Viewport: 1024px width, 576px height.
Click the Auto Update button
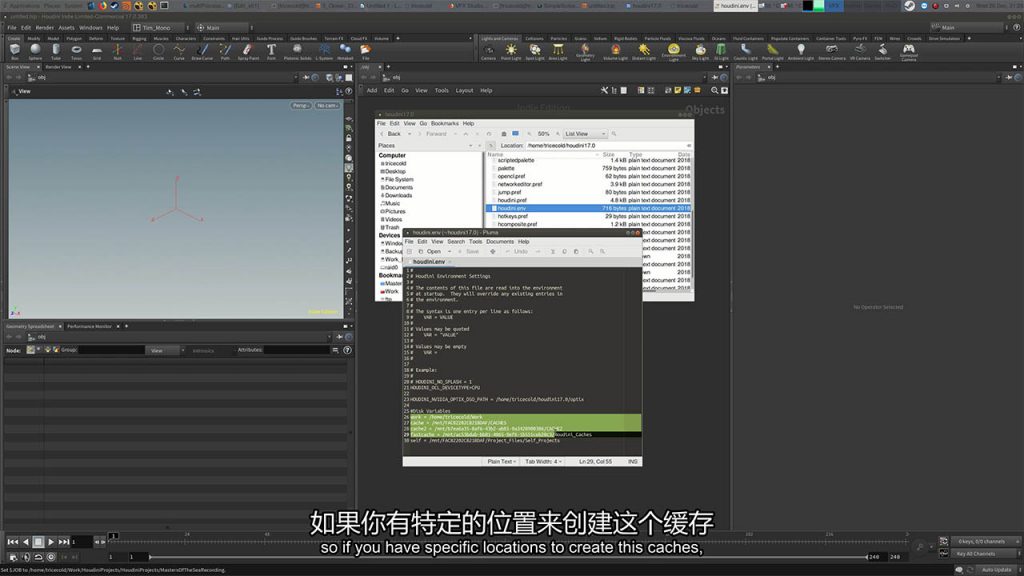pyautogui.click(x=996, y=570)
